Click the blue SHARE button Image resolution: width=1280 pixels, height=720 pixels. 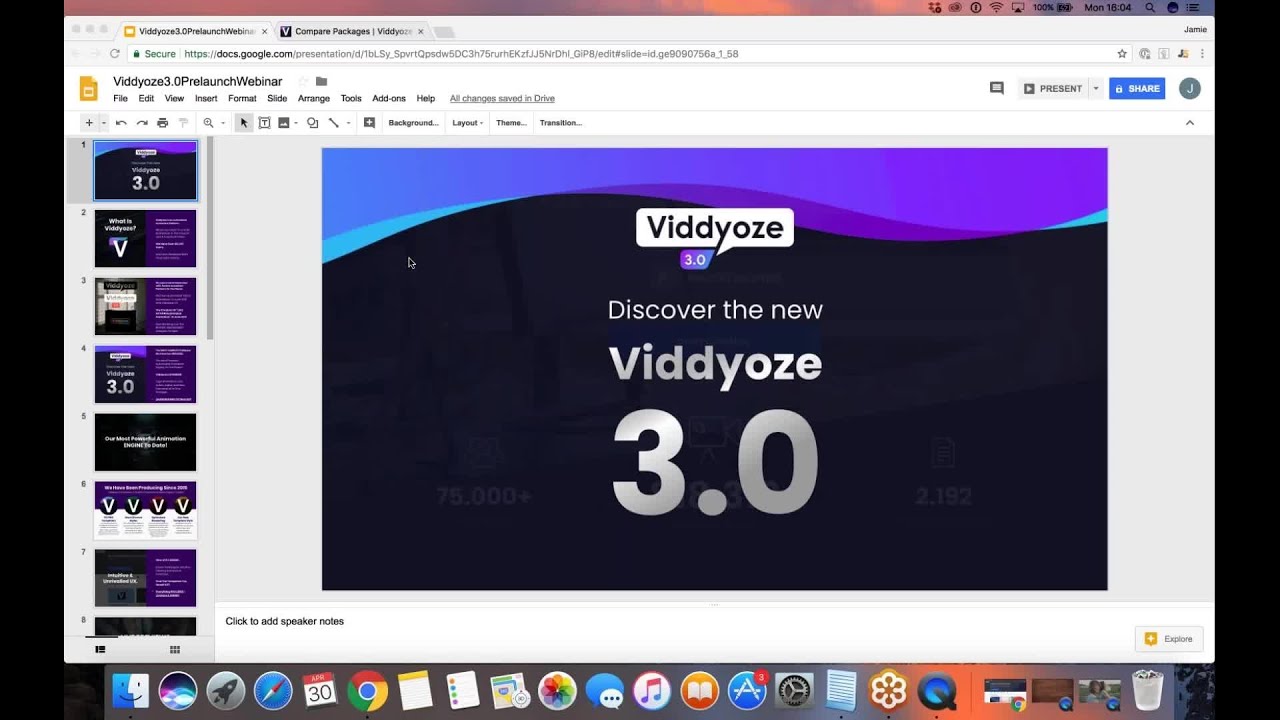1137,88
